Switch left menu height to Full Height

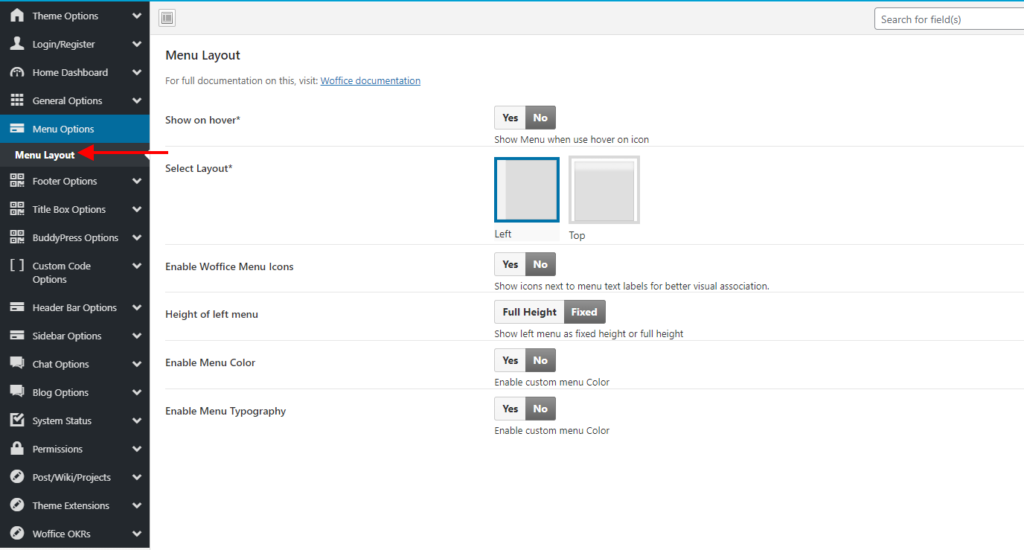click(529, 312)
